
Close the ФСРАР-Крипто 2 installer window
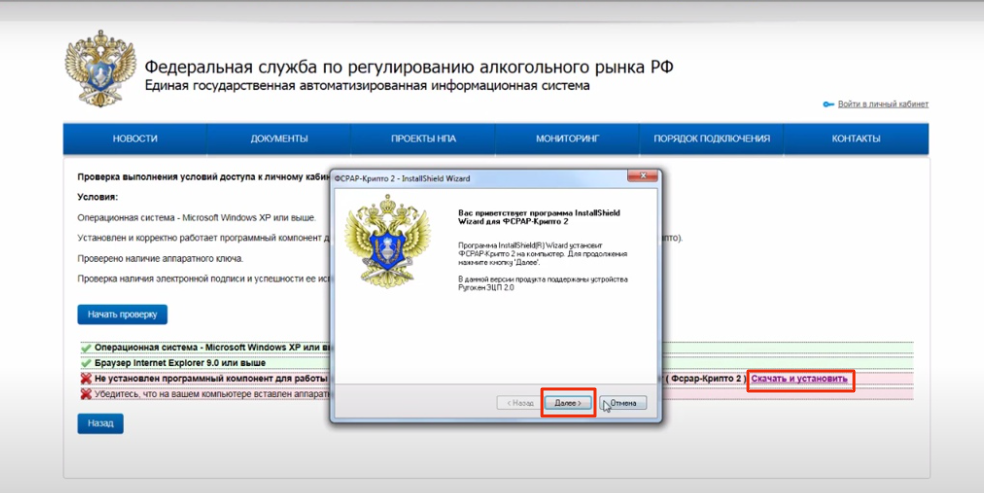[643, 177]
